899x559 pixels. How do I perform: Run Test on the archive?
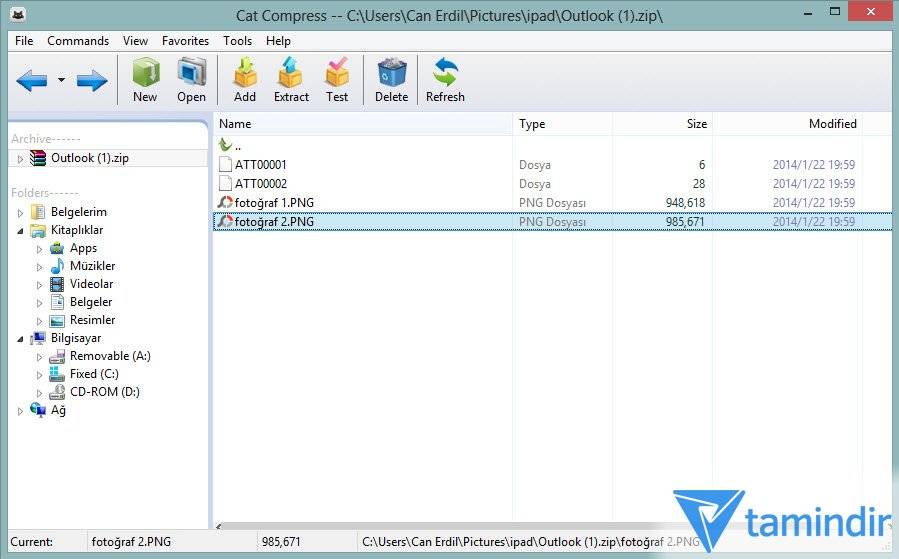pyautogui.click(x=337, y=80)
